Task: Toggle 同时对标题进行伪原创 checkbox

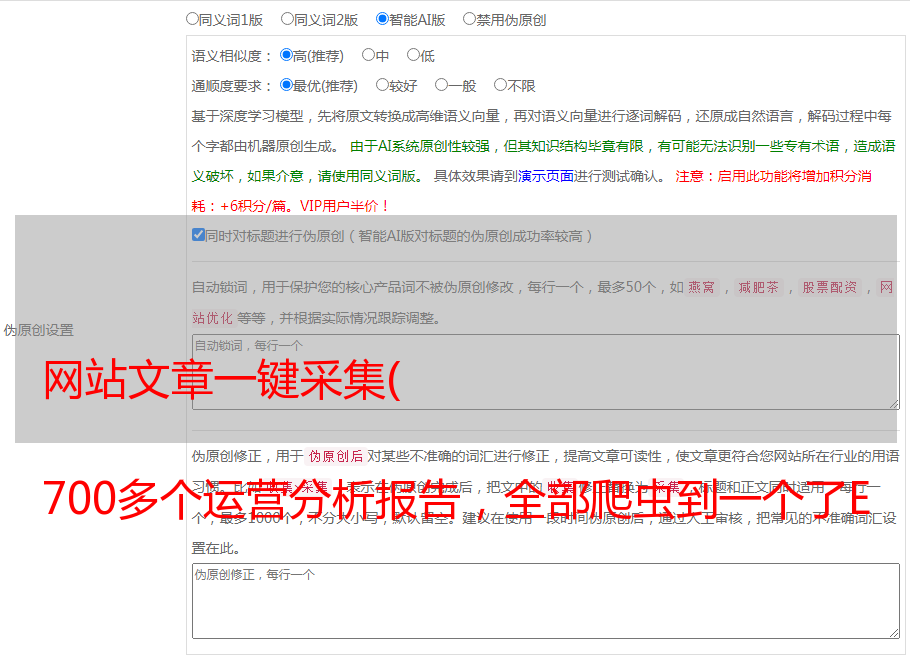Action: click(198, 235)
